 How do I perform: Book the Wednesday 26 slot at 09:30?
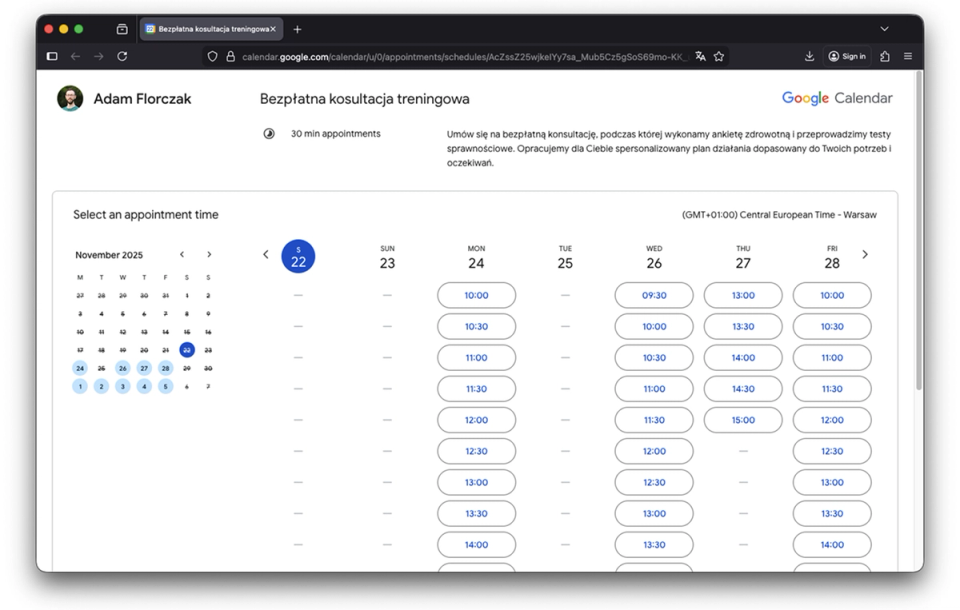click(654, 295)
